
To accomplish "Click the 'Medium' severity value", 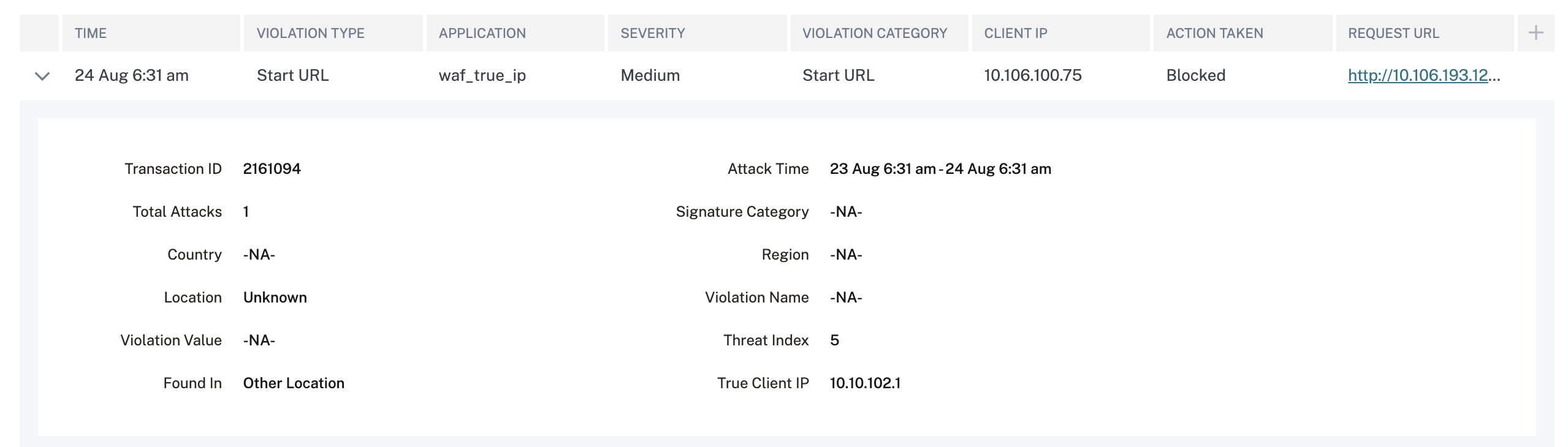I will point(650,75).
